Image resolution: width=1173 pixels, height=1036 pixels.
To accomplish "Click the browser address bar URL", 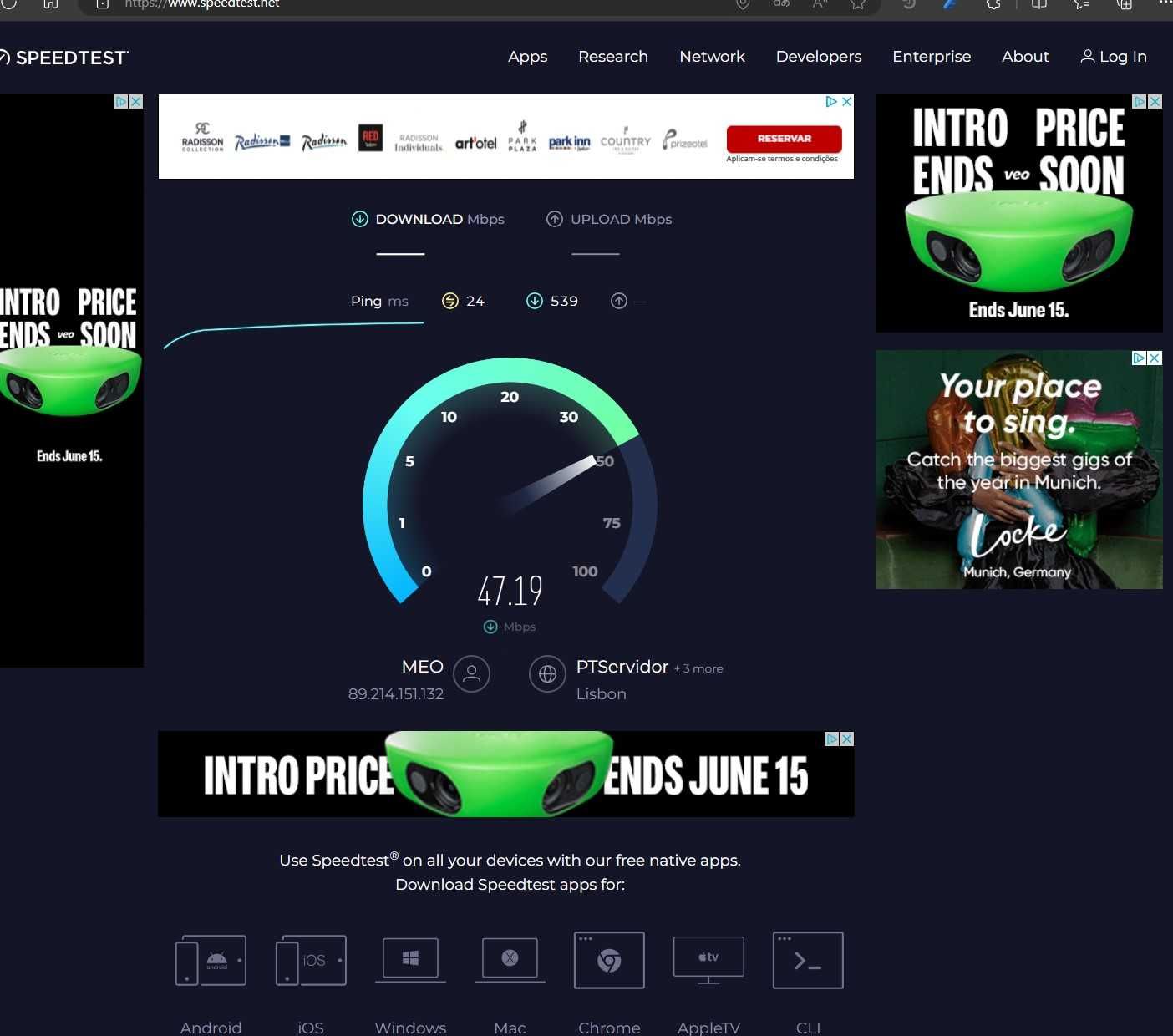I will point(202,4).
